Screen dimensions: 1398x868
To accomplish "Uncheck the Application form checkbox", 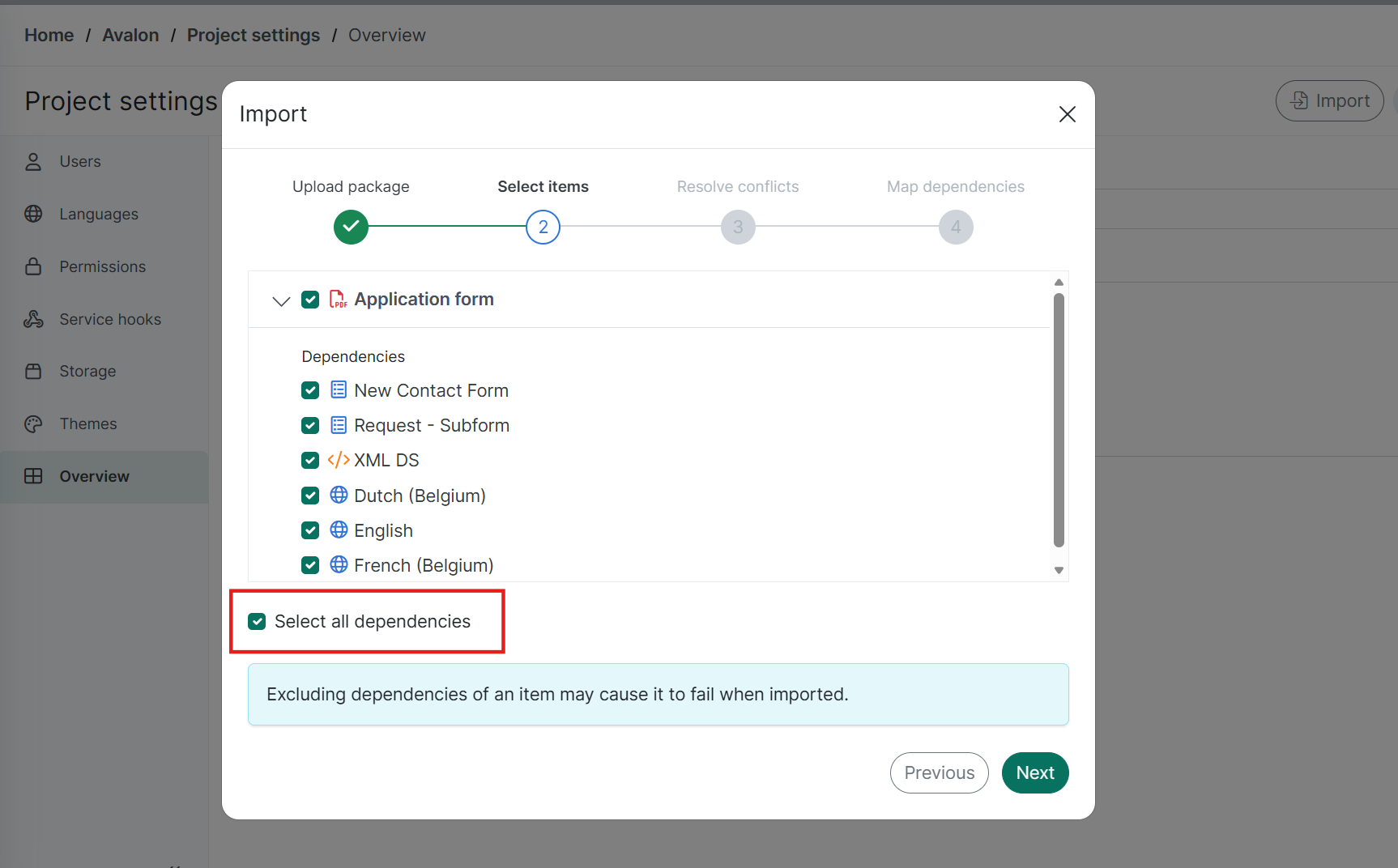I will click(310, 300).
